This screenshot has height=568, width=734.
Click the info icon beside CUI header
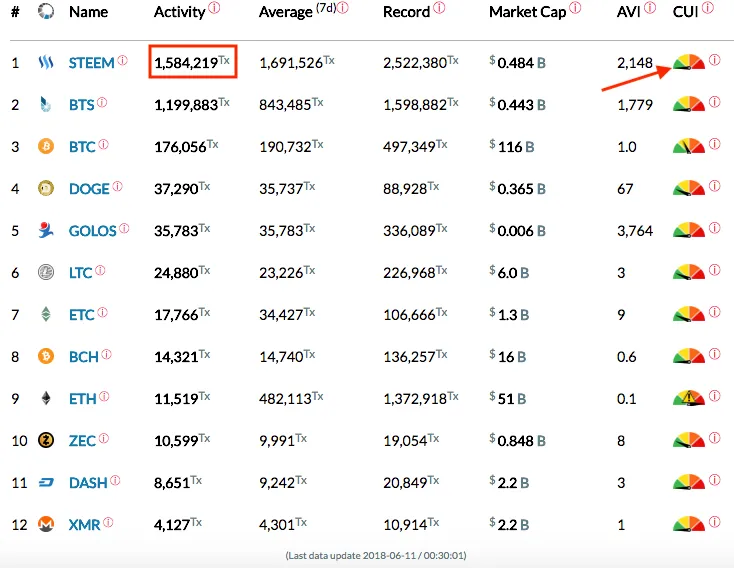tap(708, 7)
